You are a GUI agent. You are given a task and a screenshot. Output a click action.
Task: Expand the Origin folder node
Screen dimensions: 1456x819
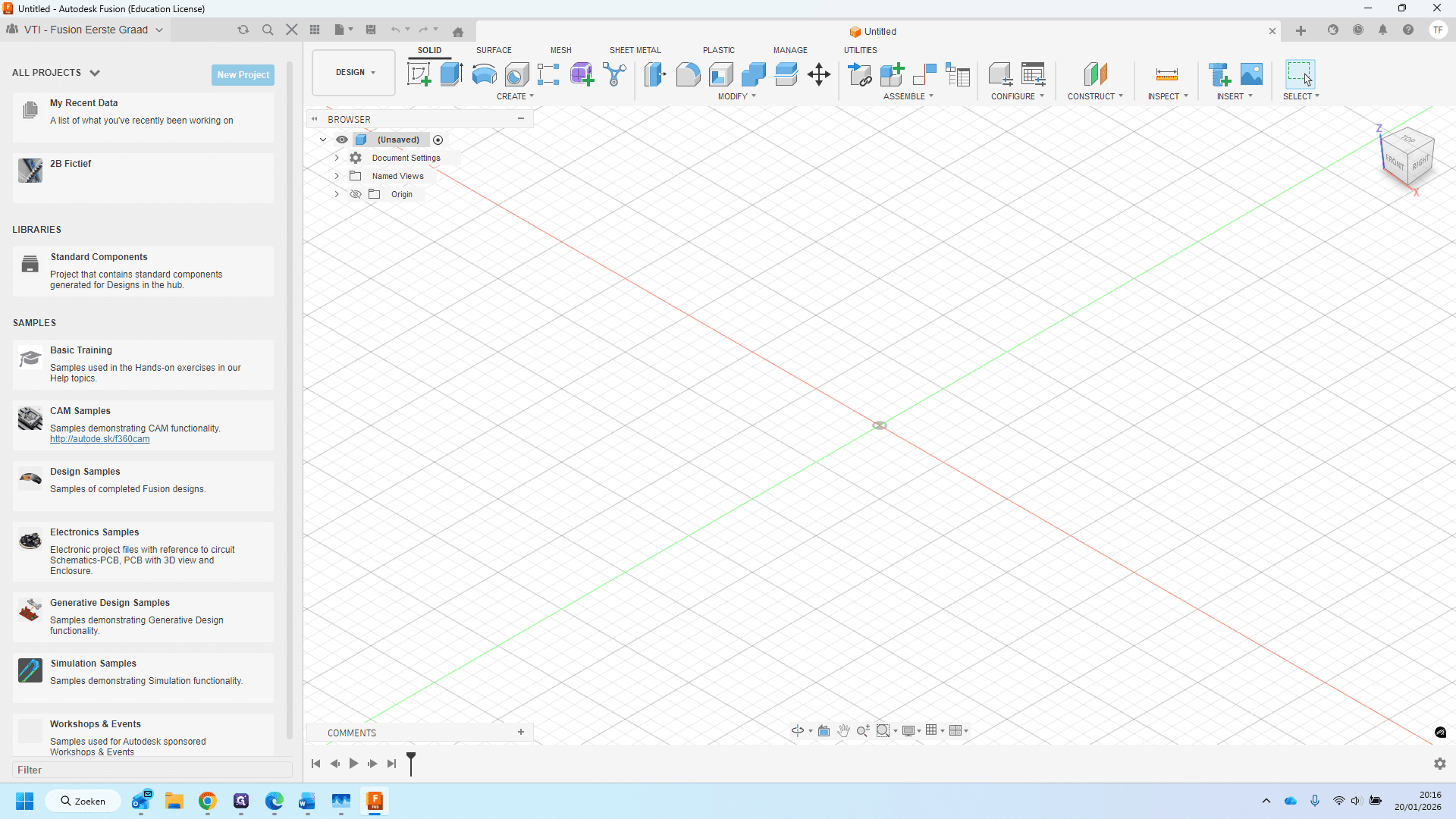coord(337,194)
